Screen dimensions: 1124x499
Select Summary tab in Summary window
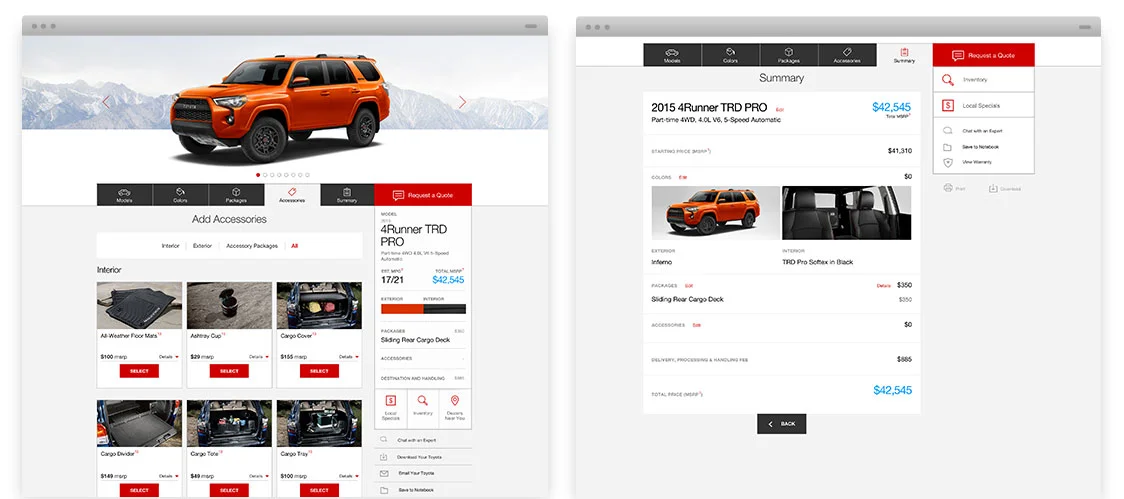pyautogui.click(x=904, y=55)
